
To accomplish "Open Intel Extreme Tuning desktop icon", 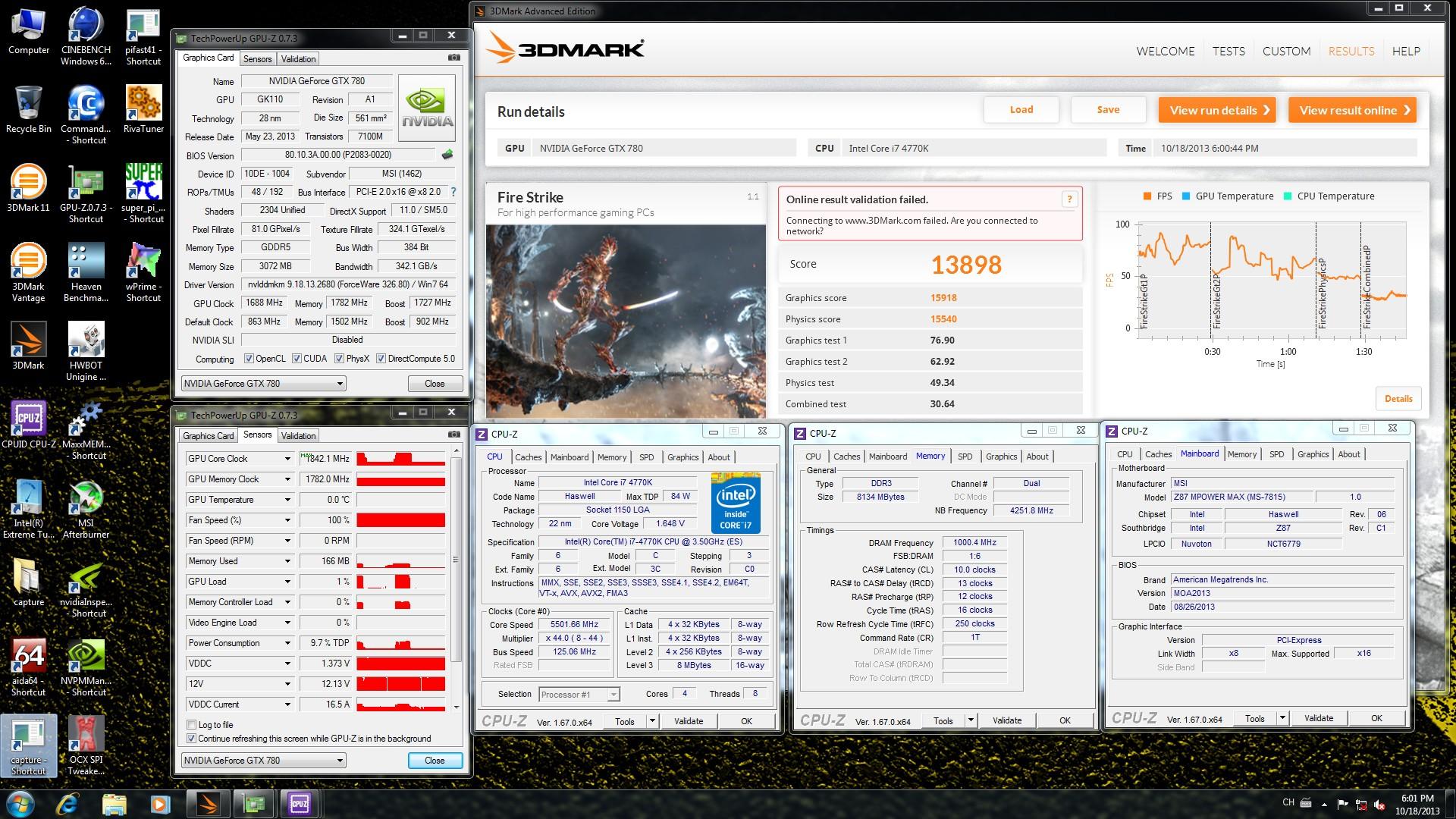I will pyautogui.click(x=29, y=510).
